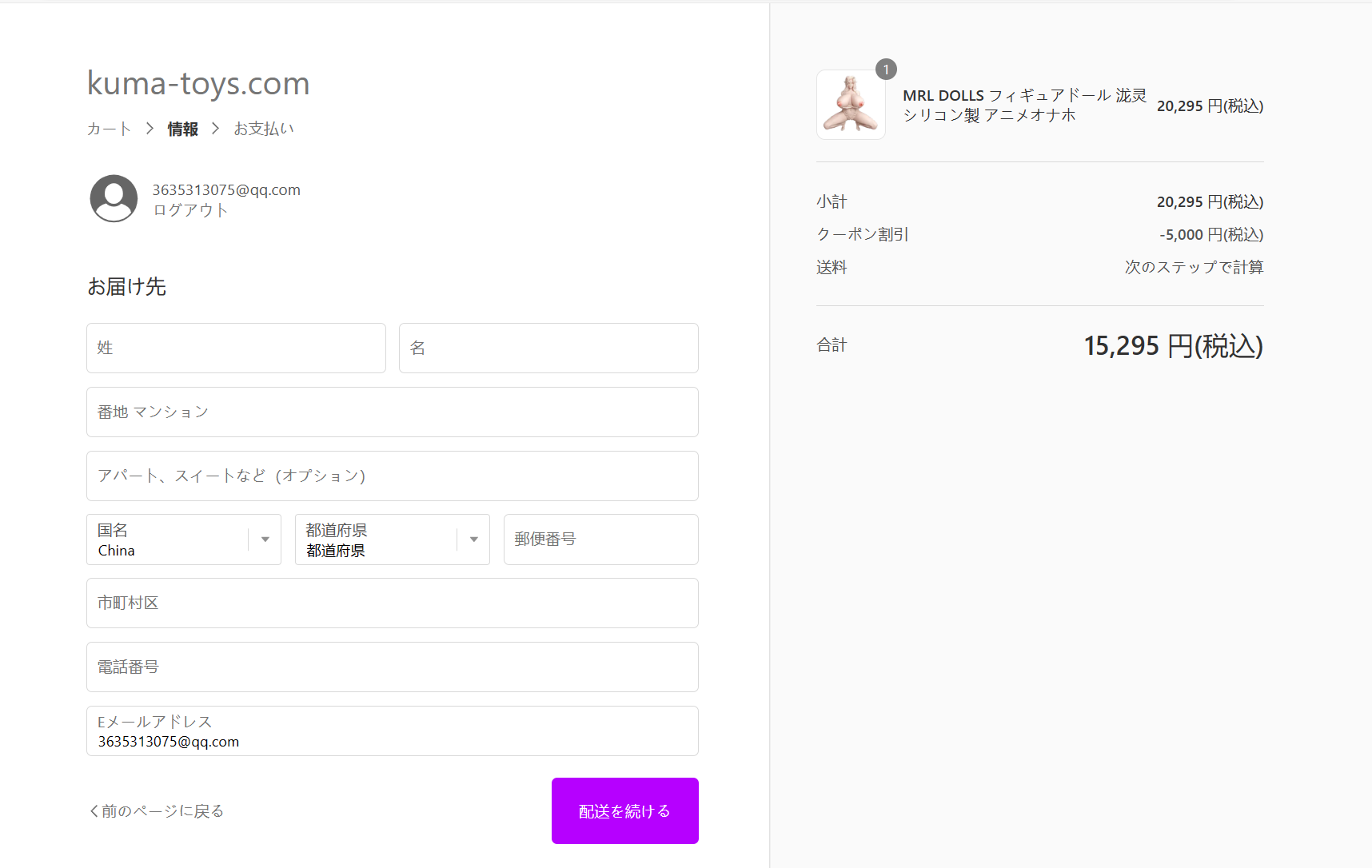Focus the 郵便番号 postal code field
Viewport: 1372px width, 868px height.
[x=601, y=540]
